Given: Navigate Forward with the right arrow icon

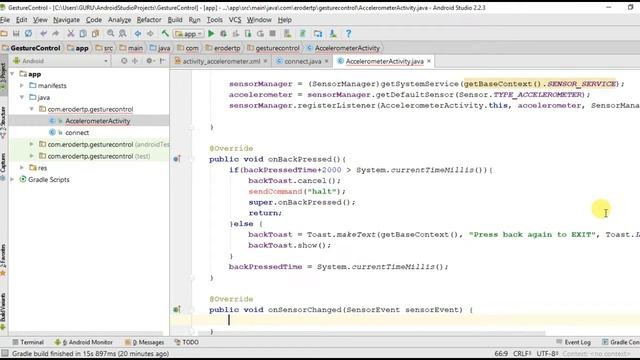Looking at the screenshot, I should [150, 33].
